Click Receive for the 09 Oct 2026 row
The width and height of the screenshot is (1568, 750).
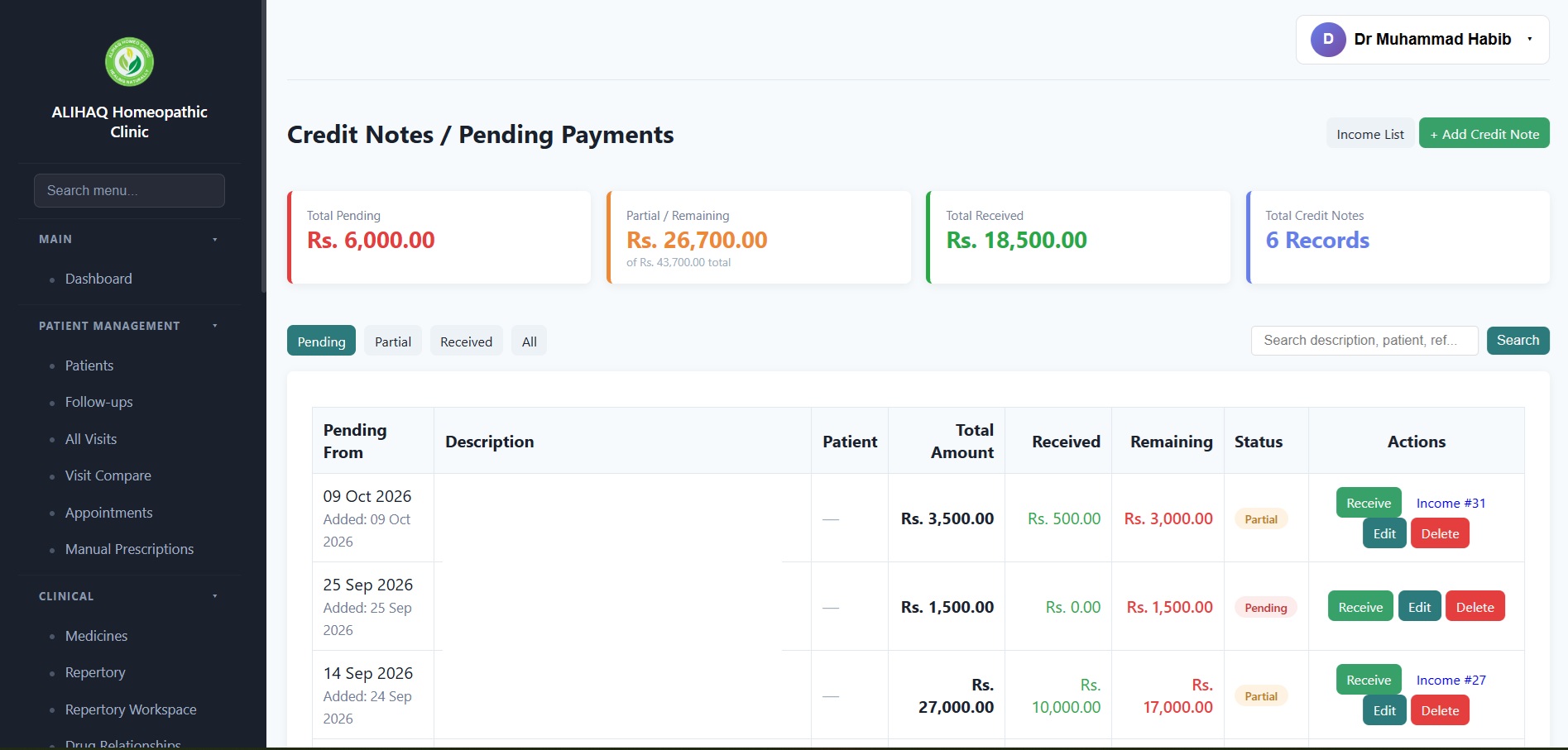pyautogui.click(x=1369, y=503)
